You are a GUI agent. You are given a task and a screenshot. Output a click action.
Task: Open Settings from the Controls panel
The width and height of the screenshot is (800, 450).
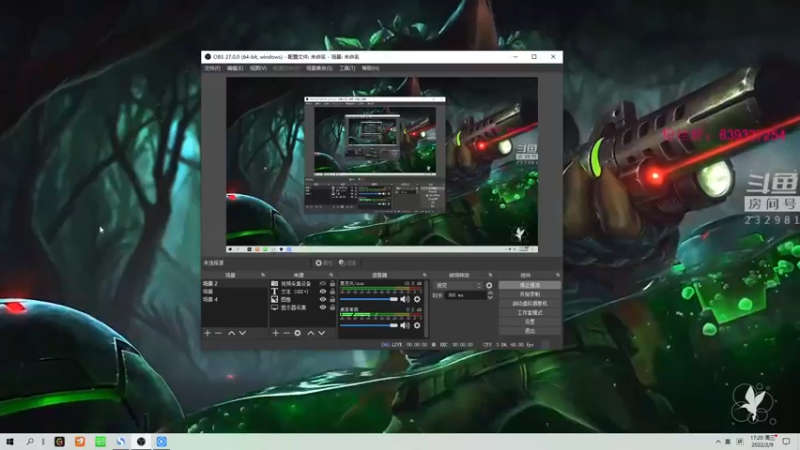530,322
